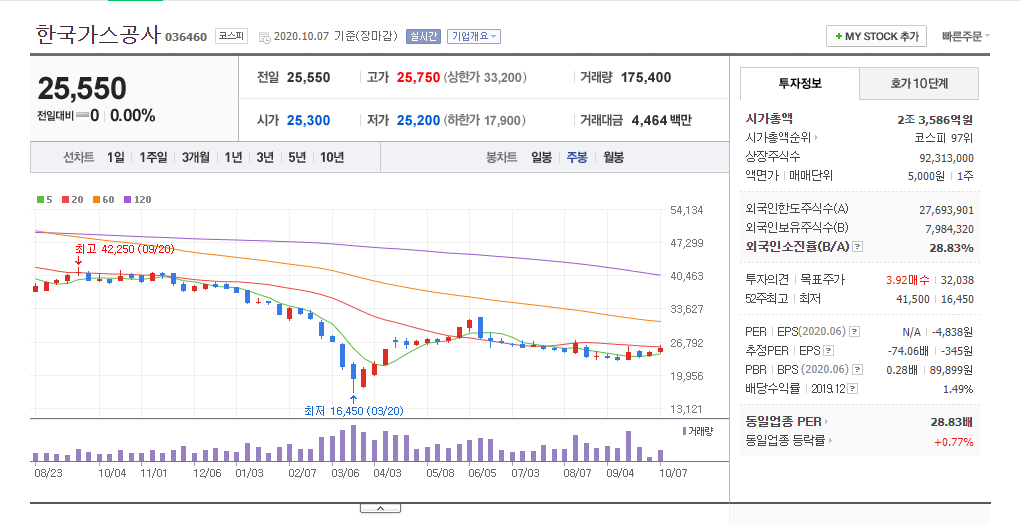Viewport: 1021px width, 524px height.
Task: Show the 일봉 candle chart
Action: coord(542,157)
